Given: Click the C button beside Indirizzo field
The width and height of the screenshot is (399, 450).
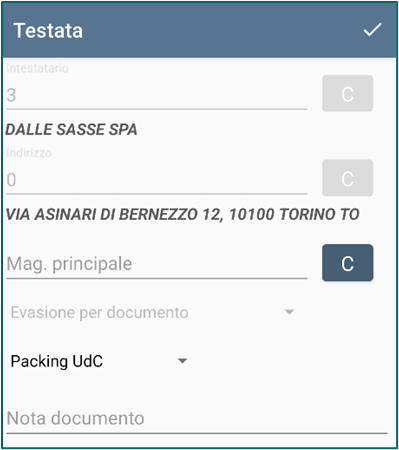Looking at the screenshot, I should (x=347, y=178).
